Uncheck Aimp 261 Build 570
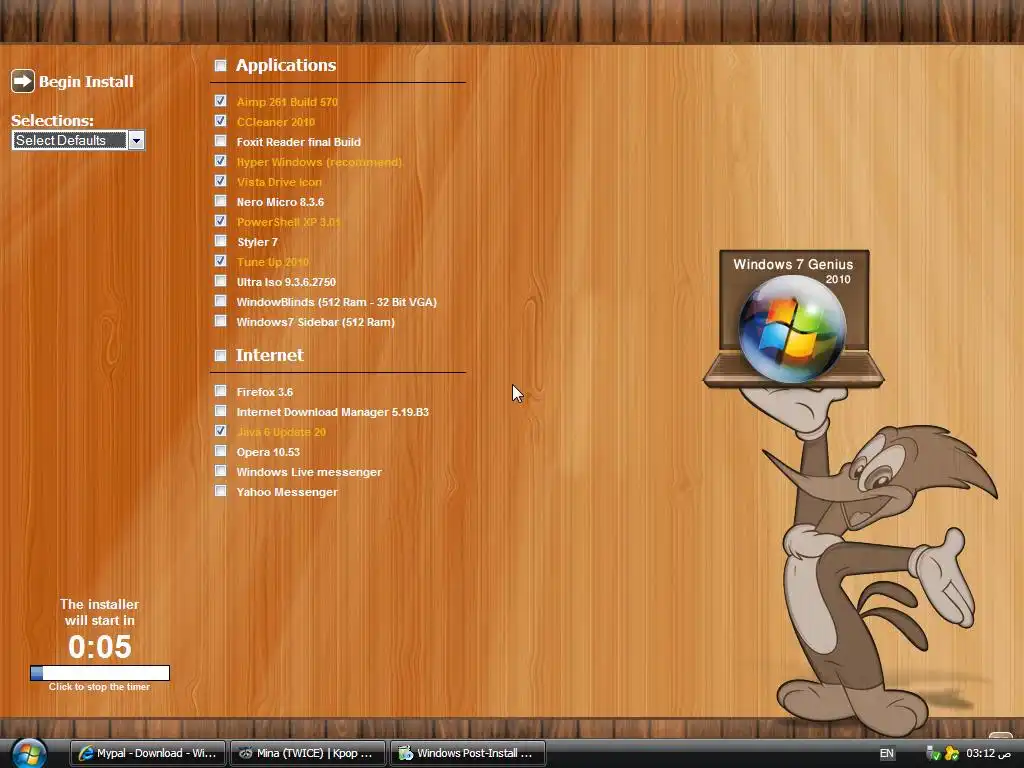The image size is (1024, 768). (221, 101)
